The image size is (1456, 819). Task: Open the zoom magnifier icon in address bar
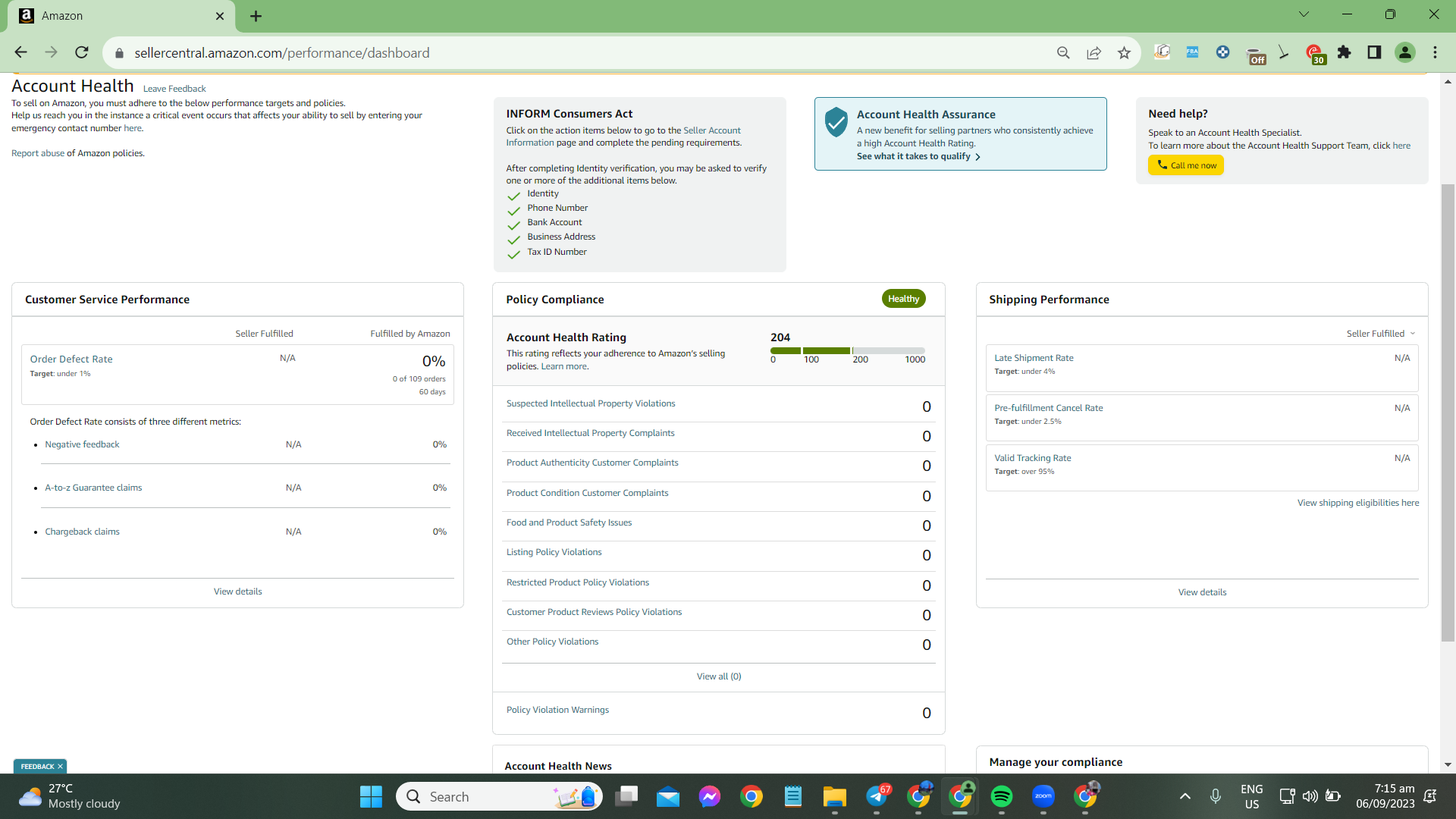(1063, 52)
